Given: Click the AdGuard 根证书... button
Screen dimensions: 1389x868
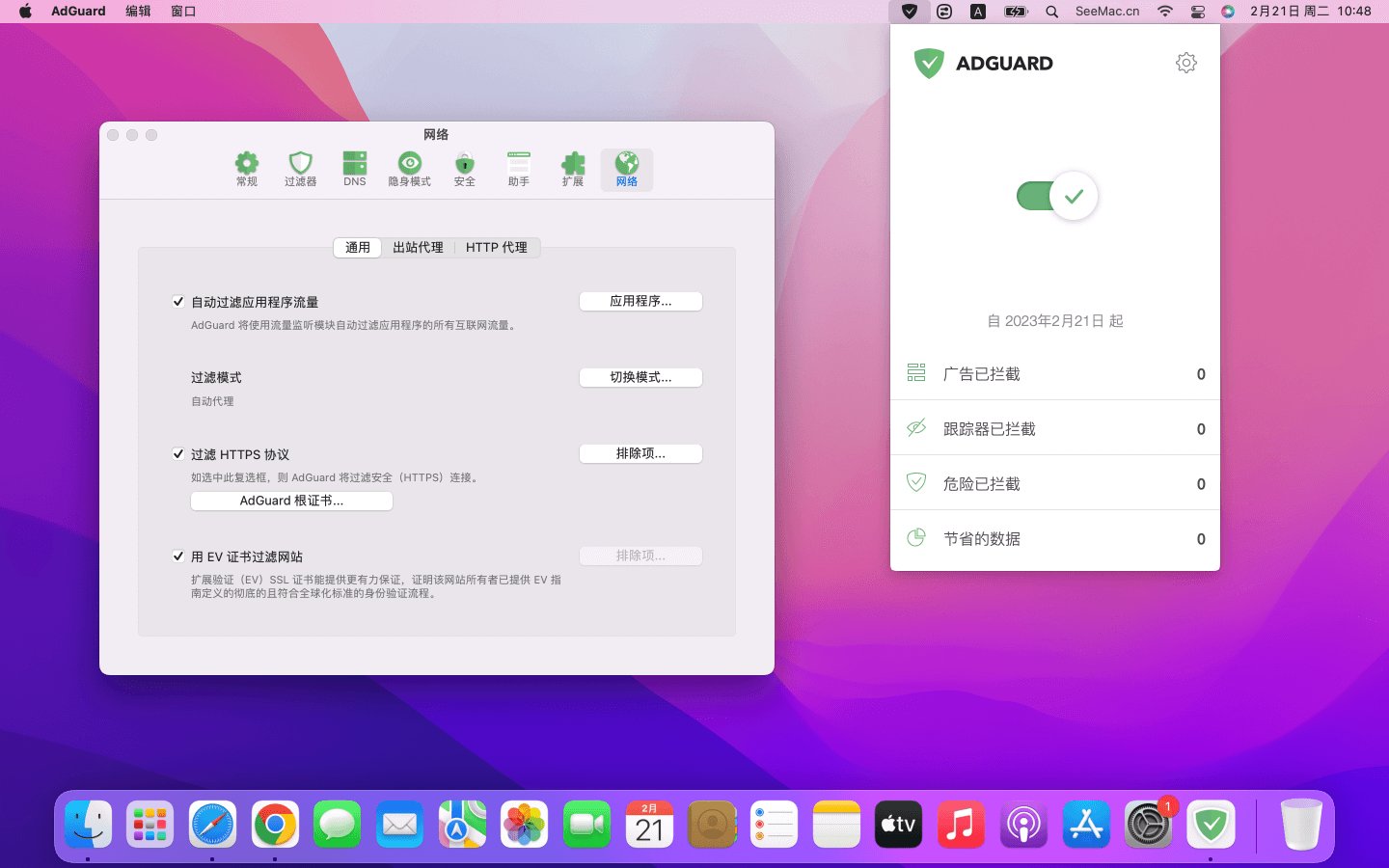Looking at the screenshot, I should [x=291, y=502].
